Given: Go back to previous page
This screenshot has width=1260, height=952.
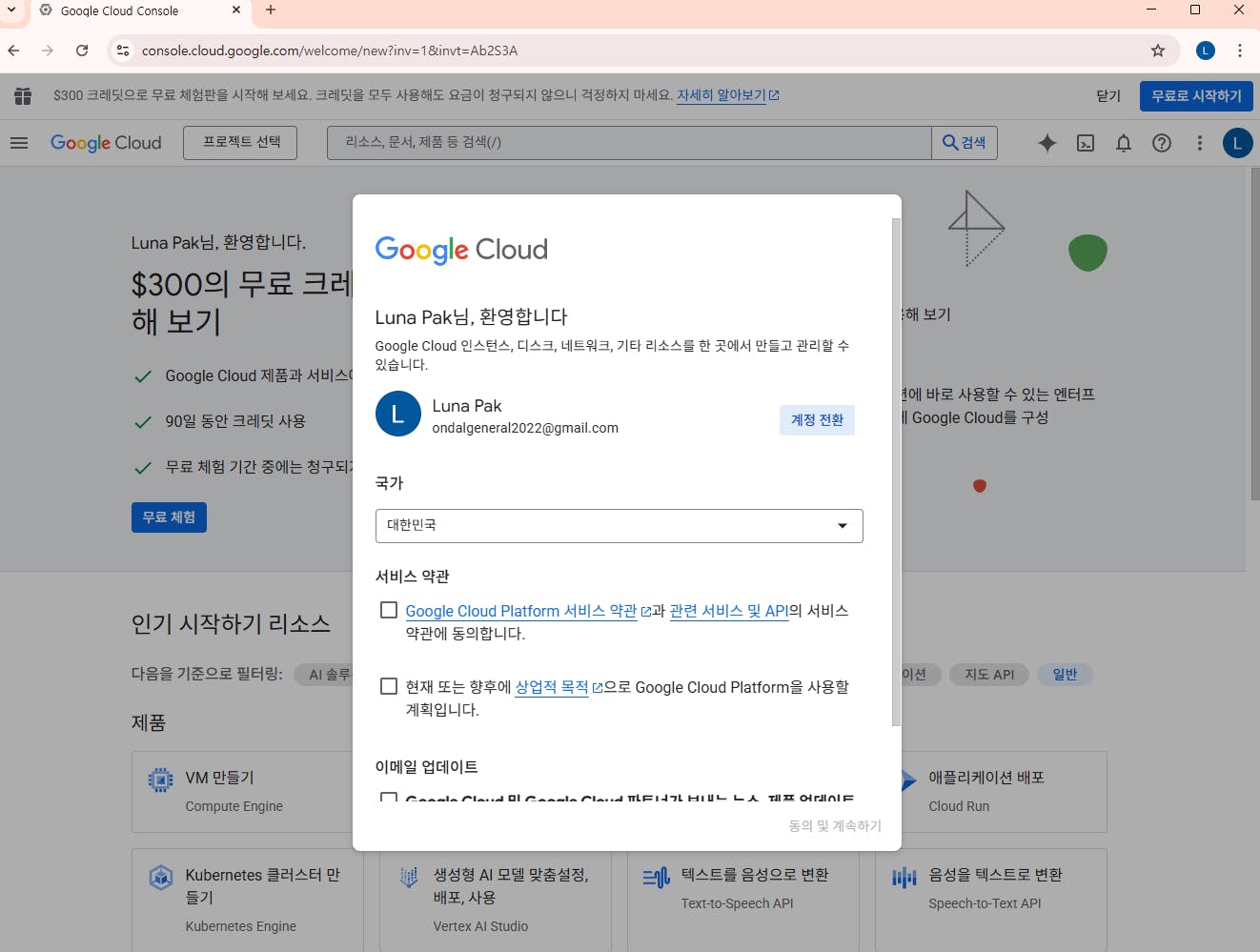Looking at the screenshot, I should click(x=13, y=51).
